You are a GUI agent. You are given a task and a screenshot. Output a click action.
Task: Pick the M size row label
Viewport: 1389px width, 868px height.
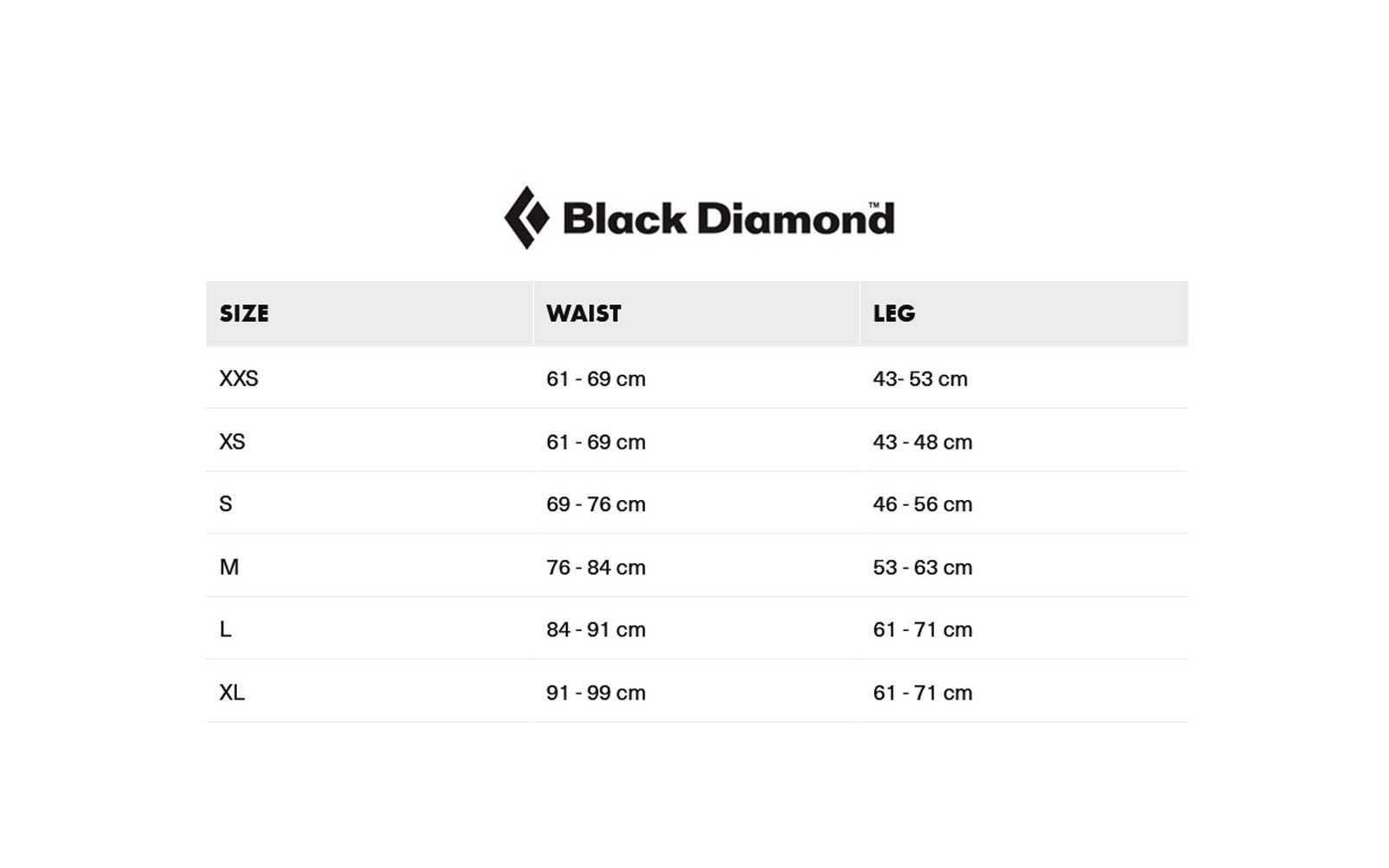[229, 567]
